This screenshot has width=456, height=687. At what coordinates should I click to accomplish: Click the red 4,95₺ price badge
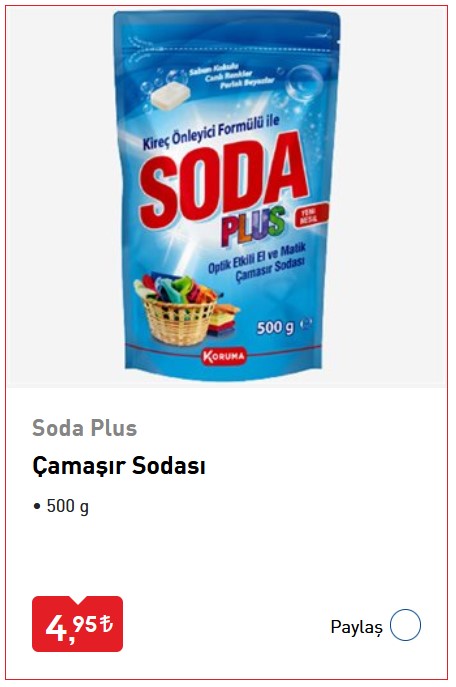pyautogui.click(x=78, y=623)
